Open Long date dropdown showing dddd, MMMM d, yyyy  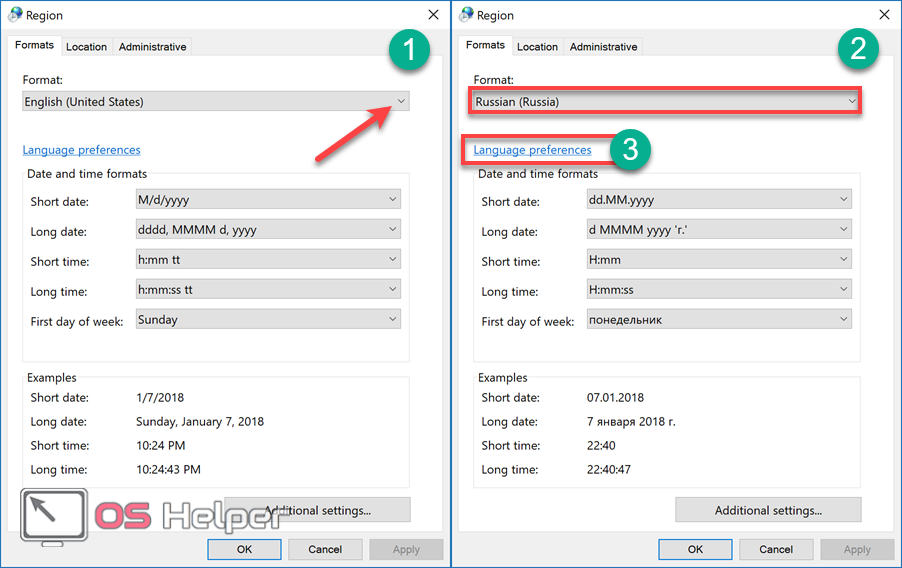pyautogui.click(x=268, y=230)
